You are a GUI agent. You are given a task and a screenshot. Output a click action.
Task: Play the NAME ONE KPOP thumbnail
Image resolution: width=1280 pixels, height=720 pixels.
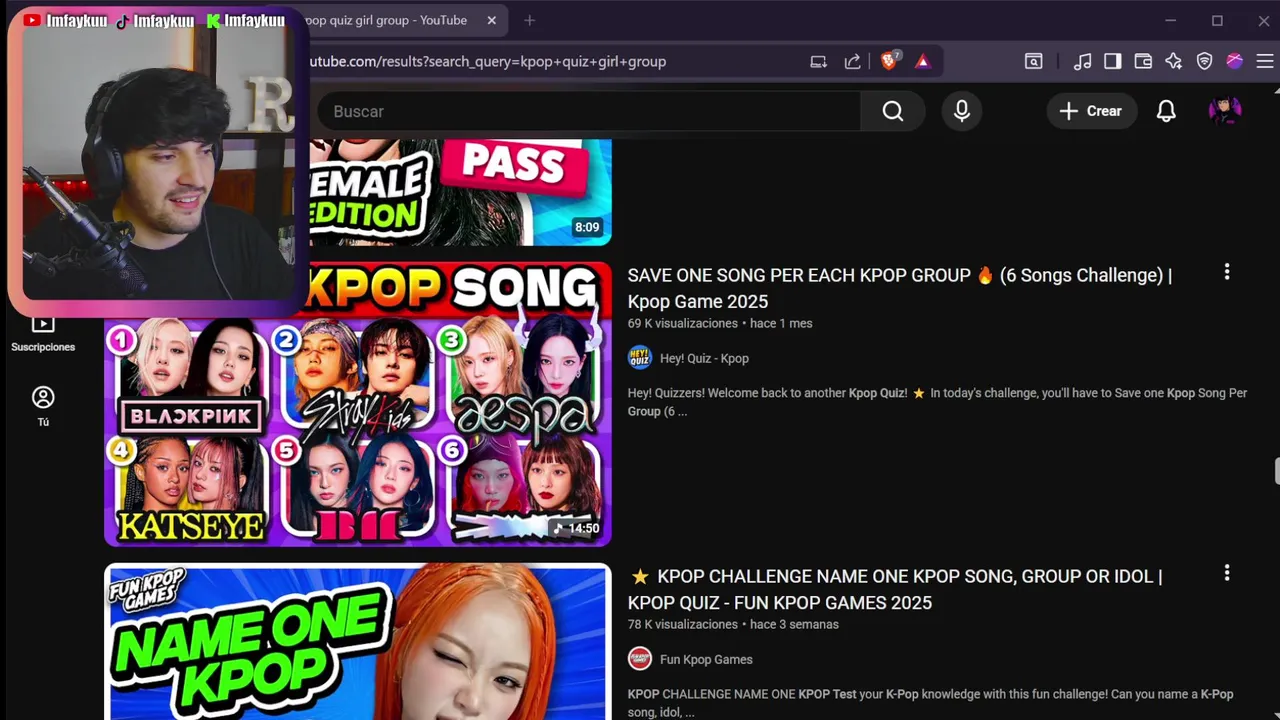pyautogui.click(x=358, y=641)
